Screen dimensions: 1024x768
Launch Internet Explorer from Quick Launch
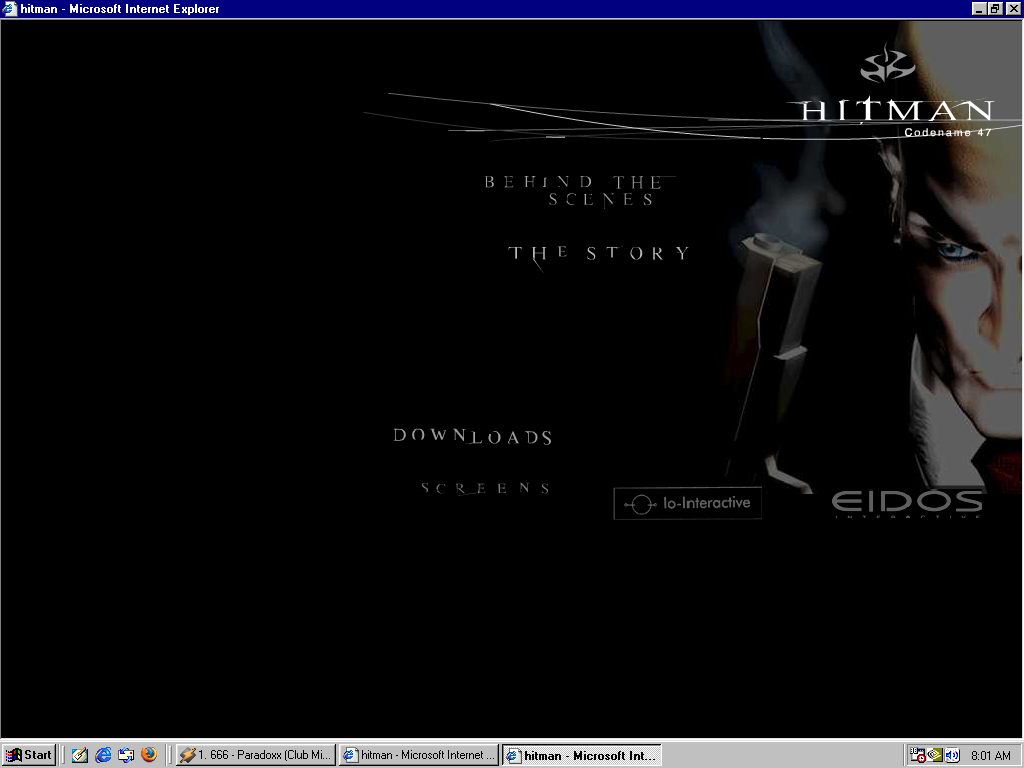(x=103, y=755)
